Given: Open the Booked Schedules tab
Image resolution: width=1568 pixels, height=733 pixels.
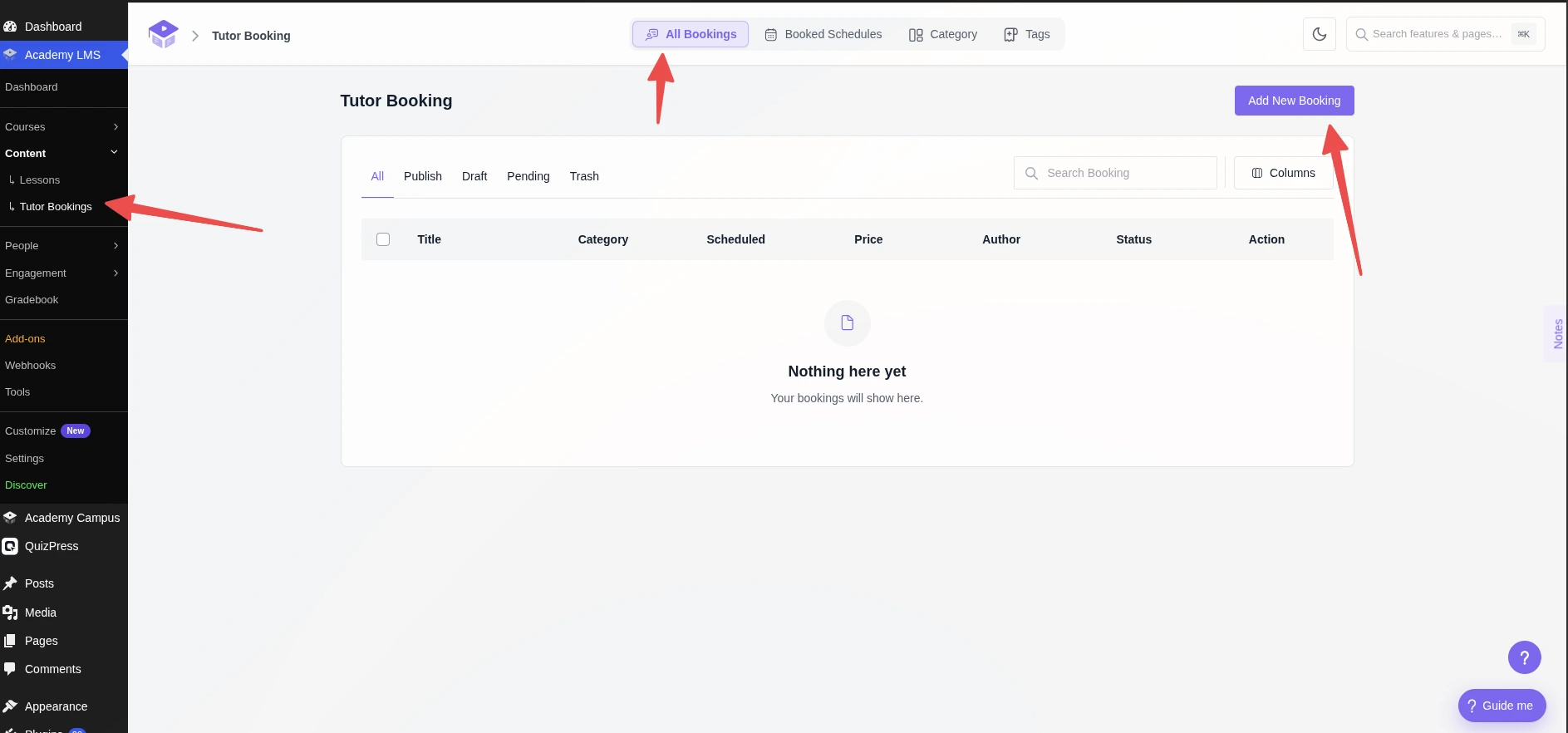Looking at the screenshot, I should tap(823, 34).
